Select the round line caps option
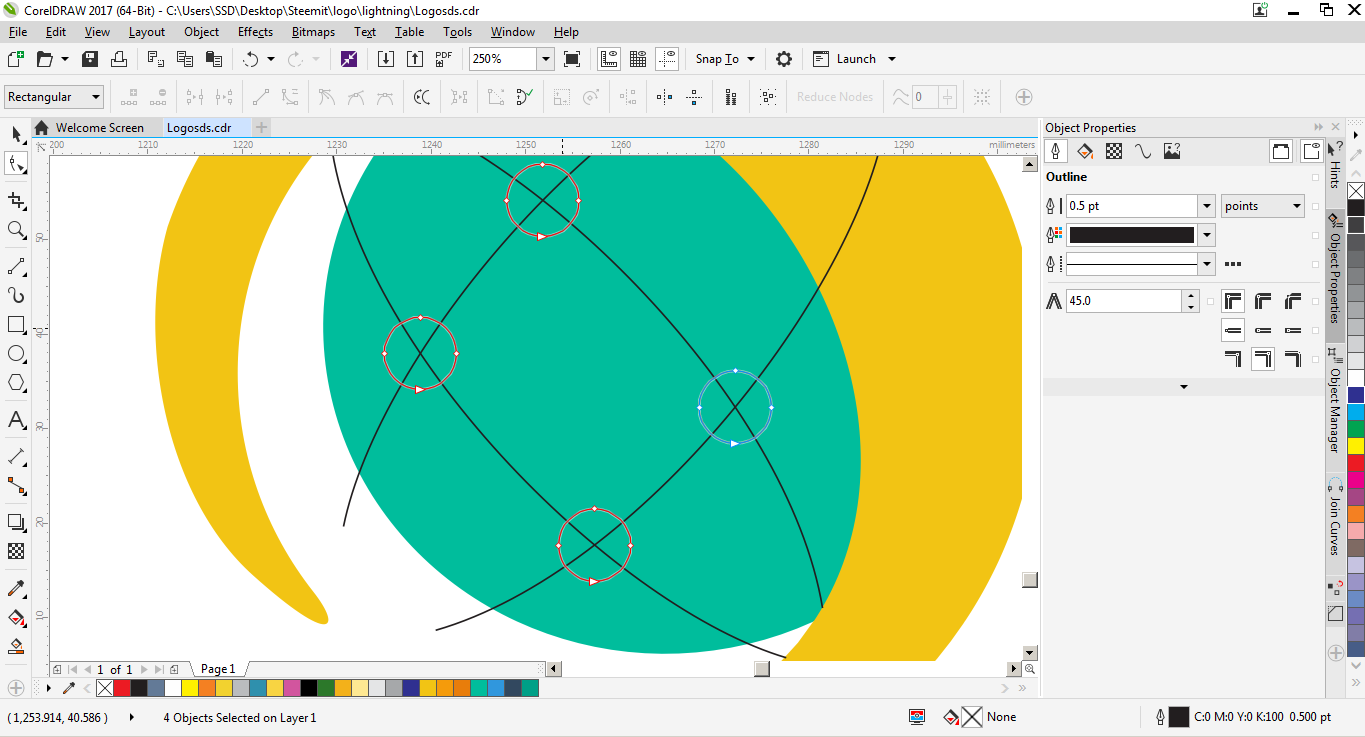 tap(1263, 329)
